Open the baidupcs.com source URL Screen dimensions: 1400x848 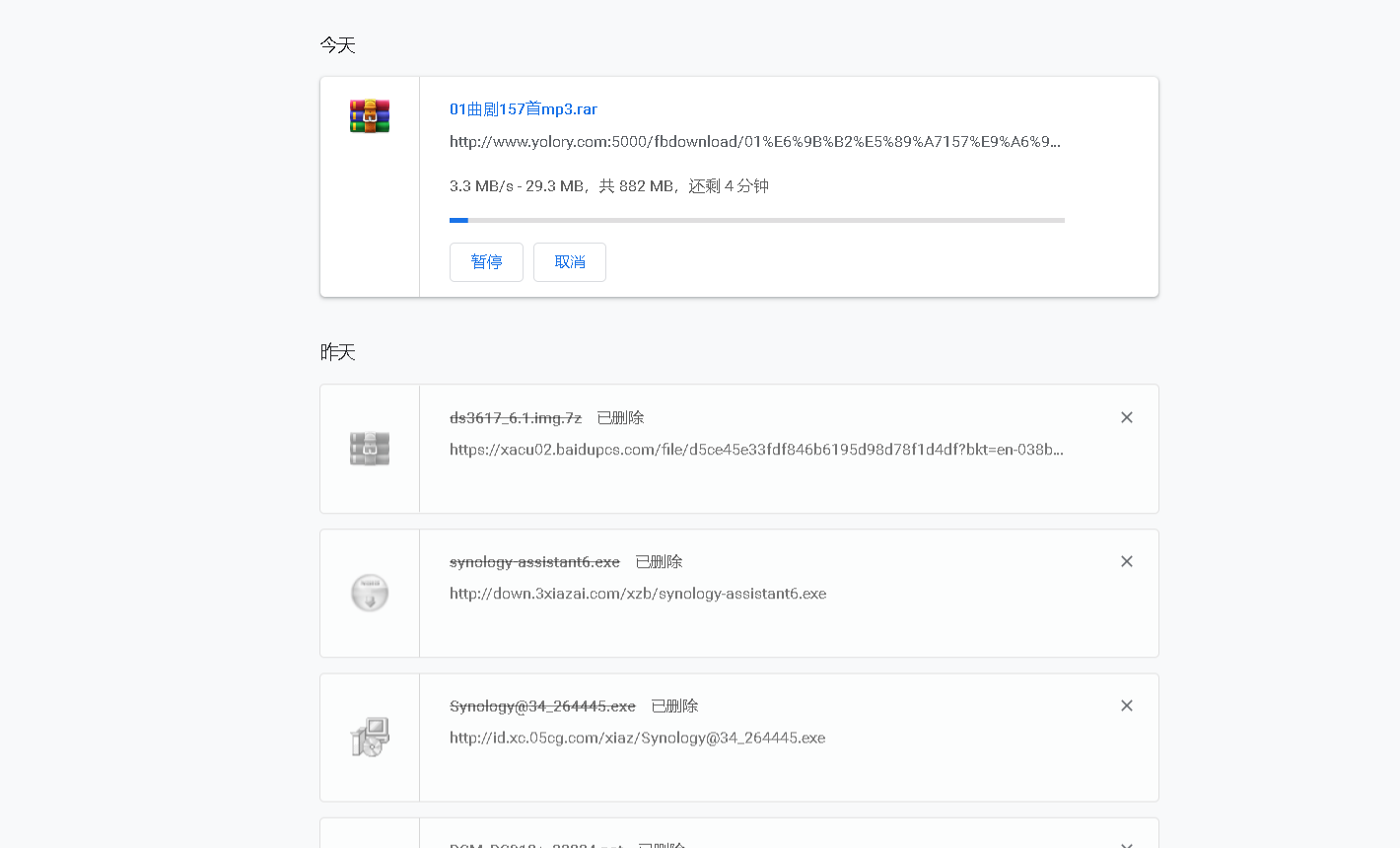tap(756, 450)
